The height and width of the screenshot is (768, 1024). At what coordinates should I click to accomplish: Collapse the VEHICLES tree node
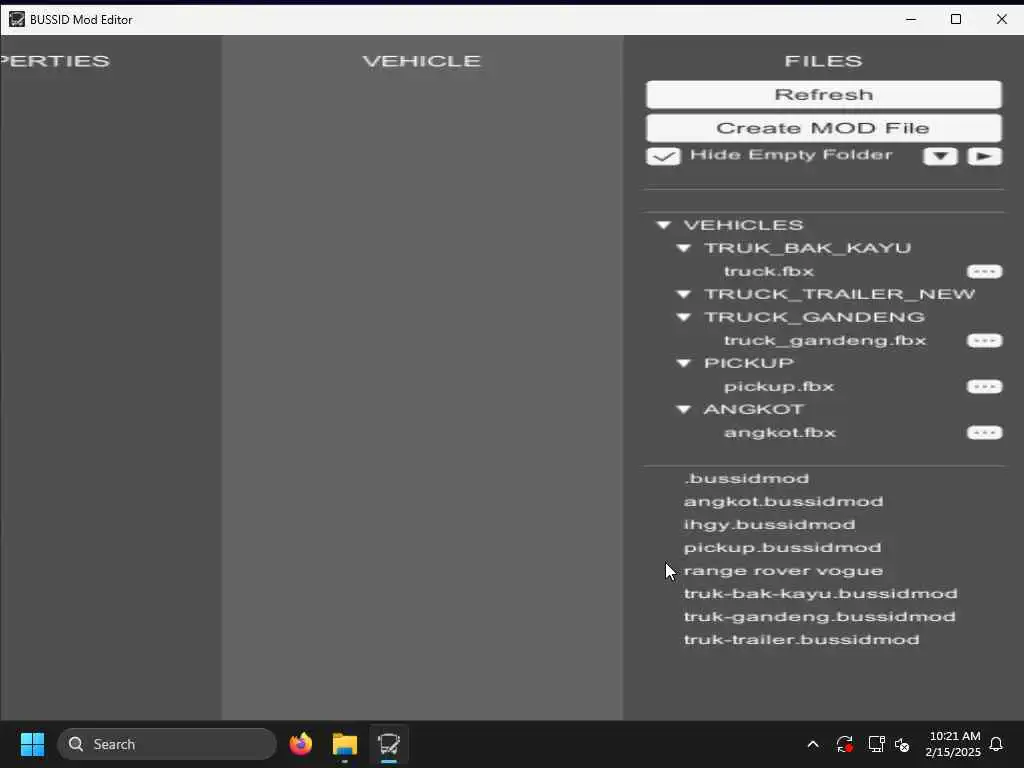click(664, 225)
